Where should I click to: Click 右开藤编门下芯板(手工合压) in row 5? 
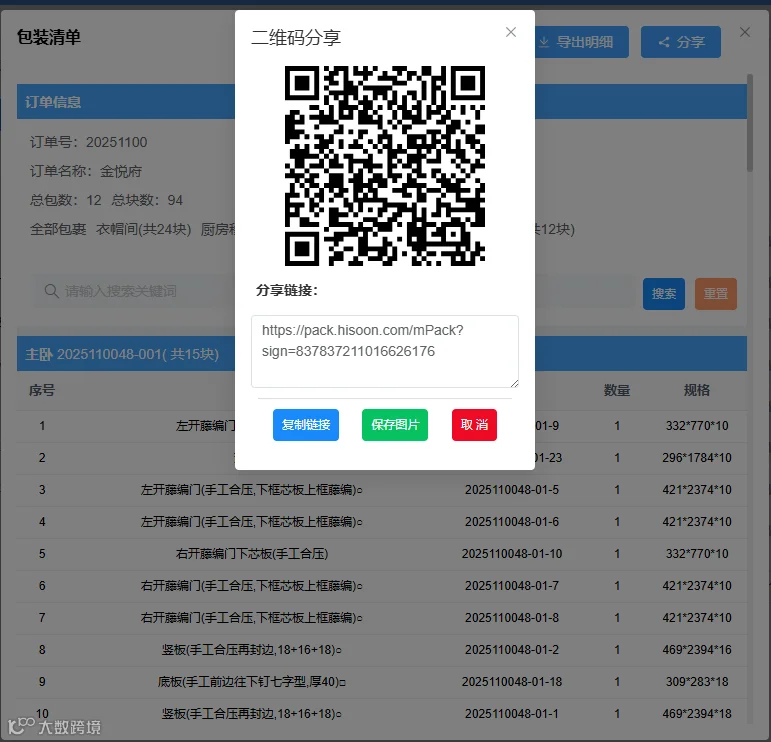pos(252,554)
